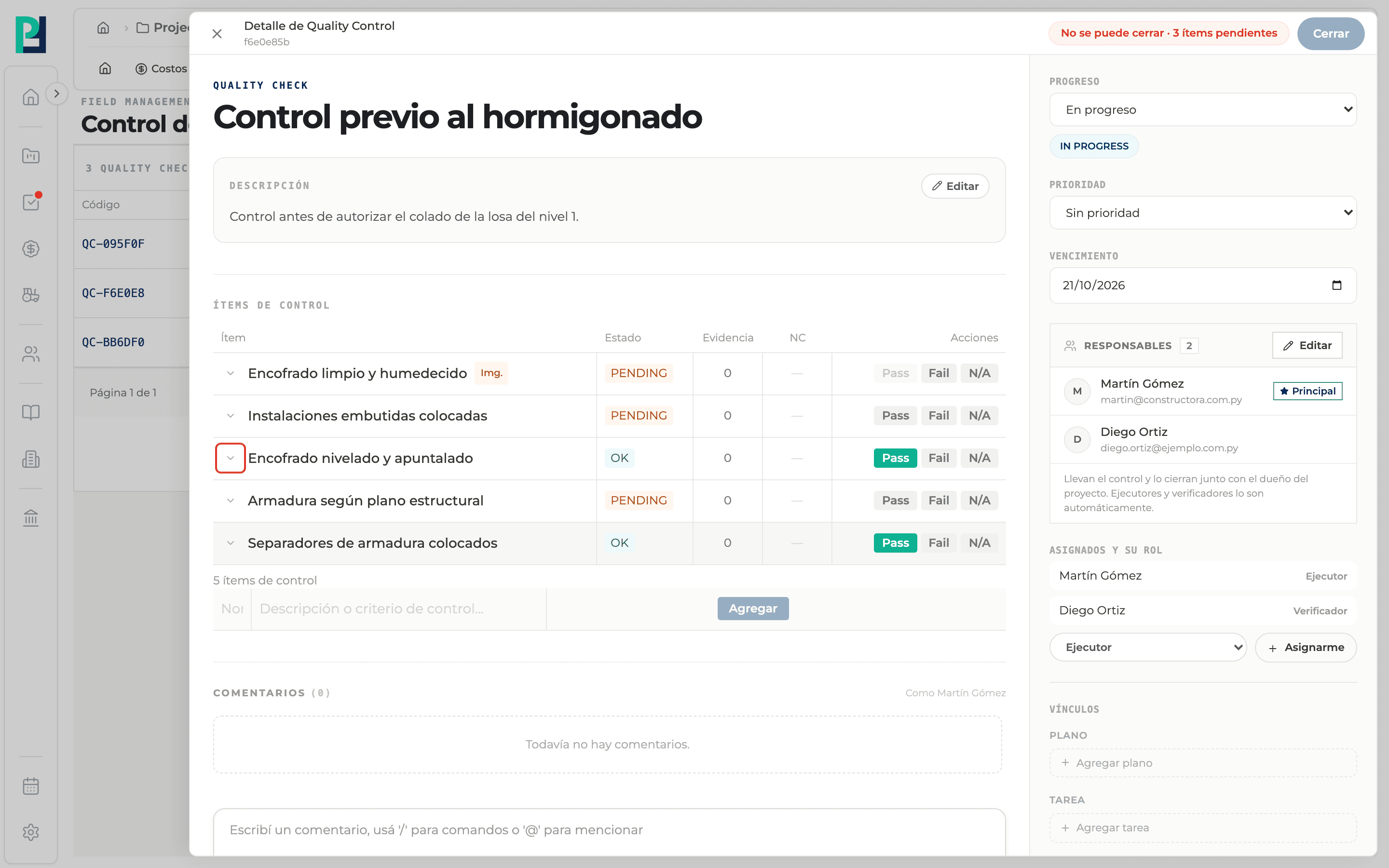Click Agregar tarea link
1389x868 pixels.
click(1202, 828)
